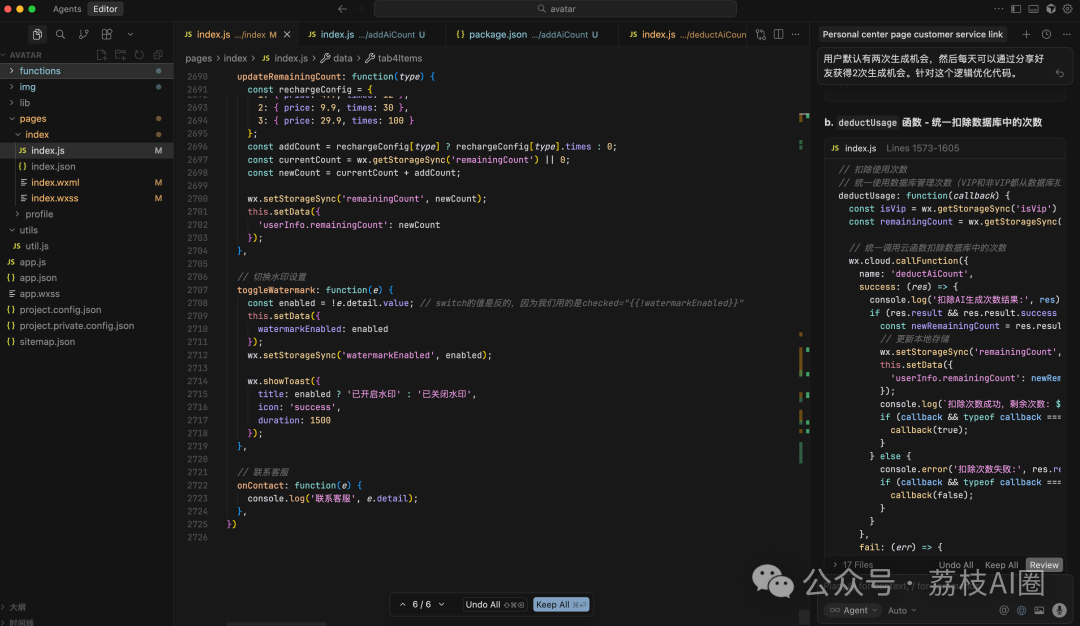Split the editor with the split icon

(778, 34)
